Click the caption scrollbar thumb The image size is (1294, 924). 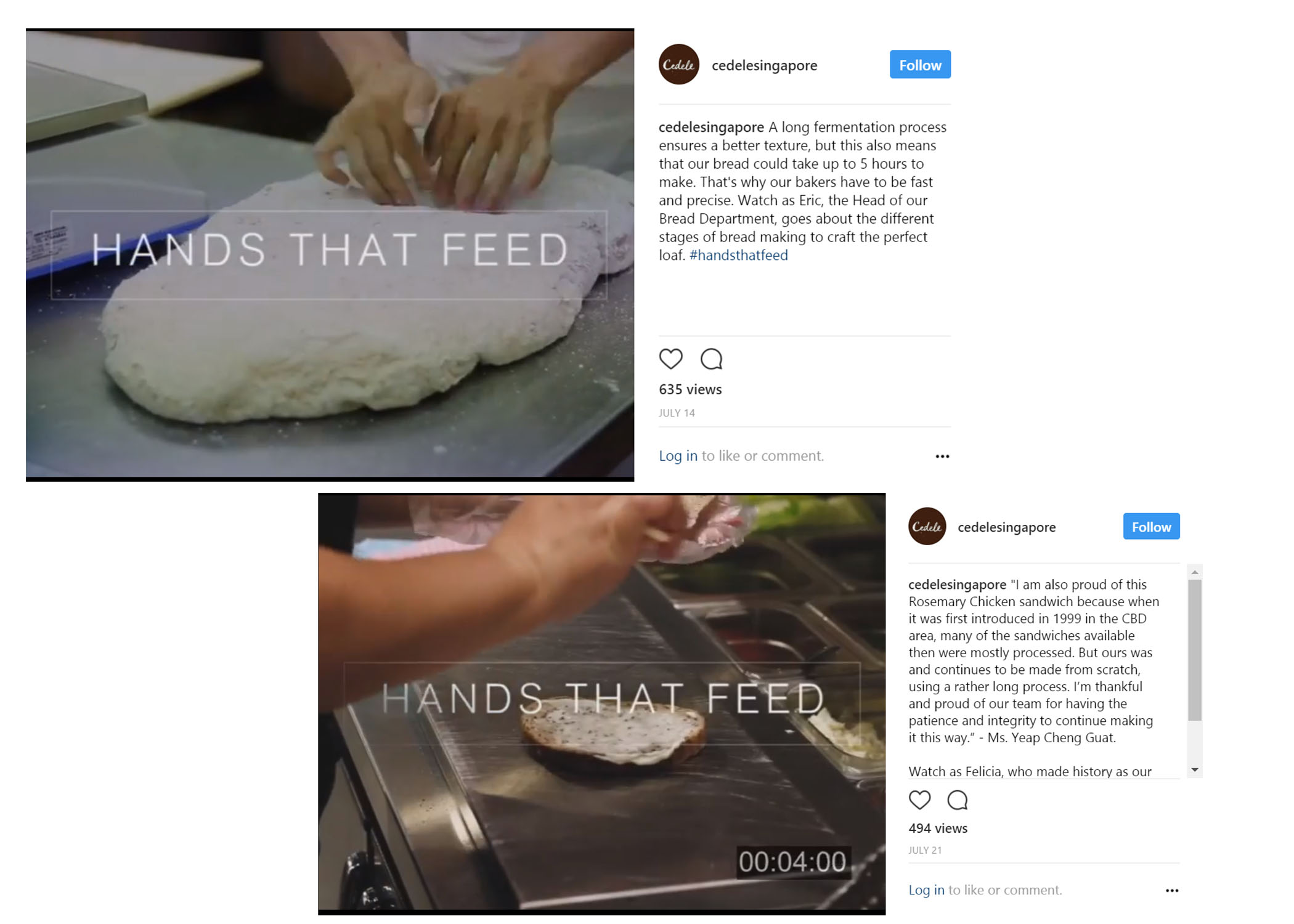(x=1195, y=650)
